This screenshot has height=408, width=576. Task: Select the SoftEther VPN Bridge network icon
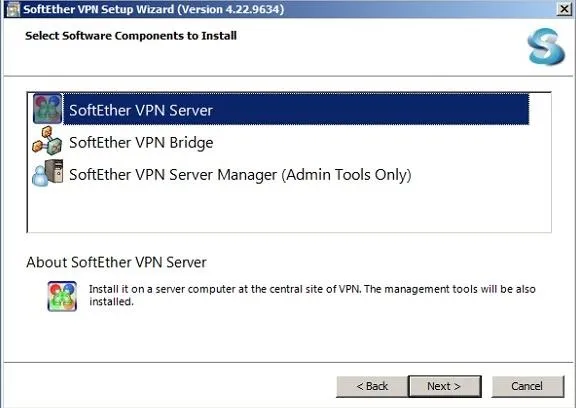click(47, 141)
